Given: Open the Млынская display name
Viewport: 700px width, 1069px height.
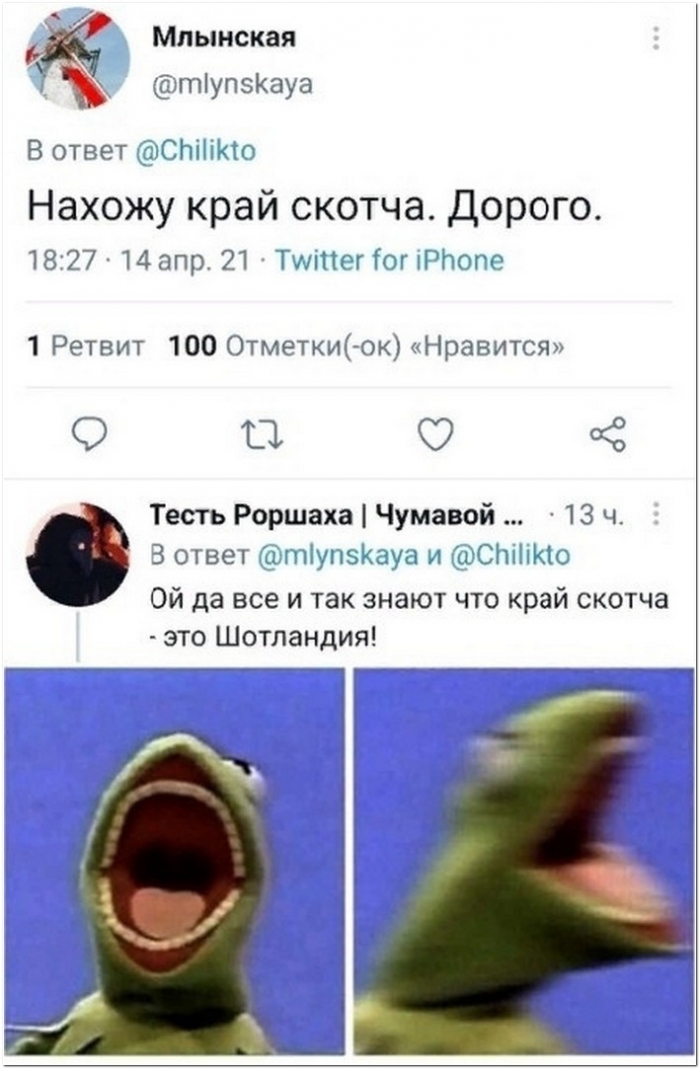Looking at the screenshot, I should point(224,37).
